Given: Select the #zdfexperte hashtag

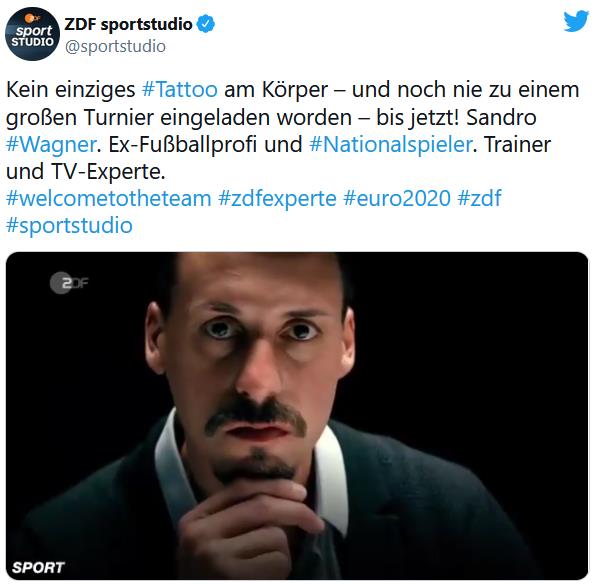Looking at the screenshot, I should click(x=277, y=199).
